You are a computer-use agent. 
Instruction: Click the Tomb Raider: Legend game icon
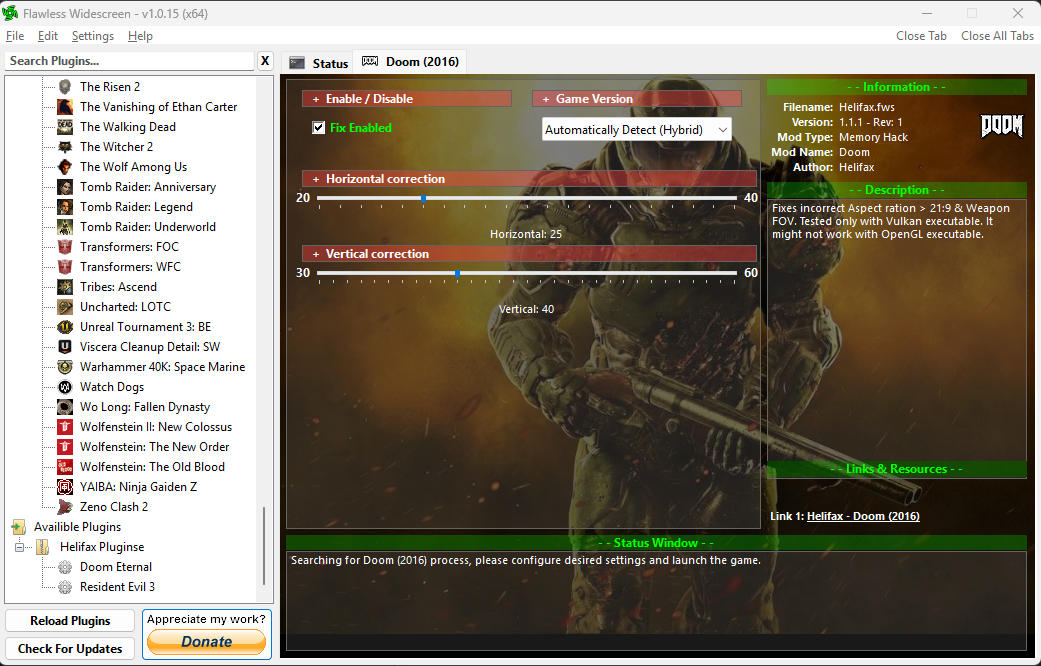tap(65, 207)
